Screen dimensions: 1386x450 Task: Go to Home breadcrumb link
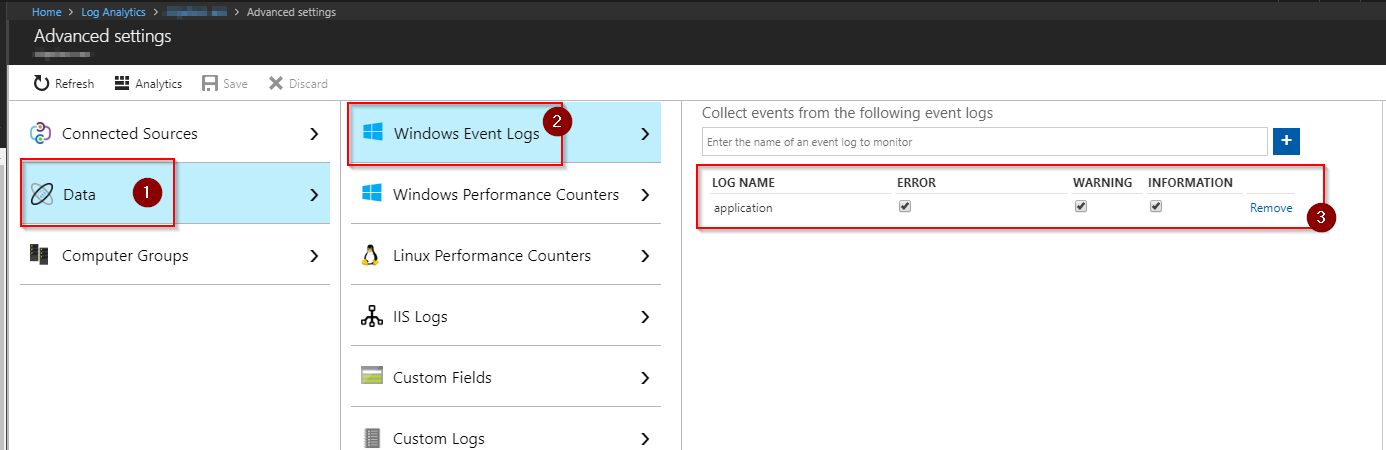pyautogui.click(x=47, y=12)
